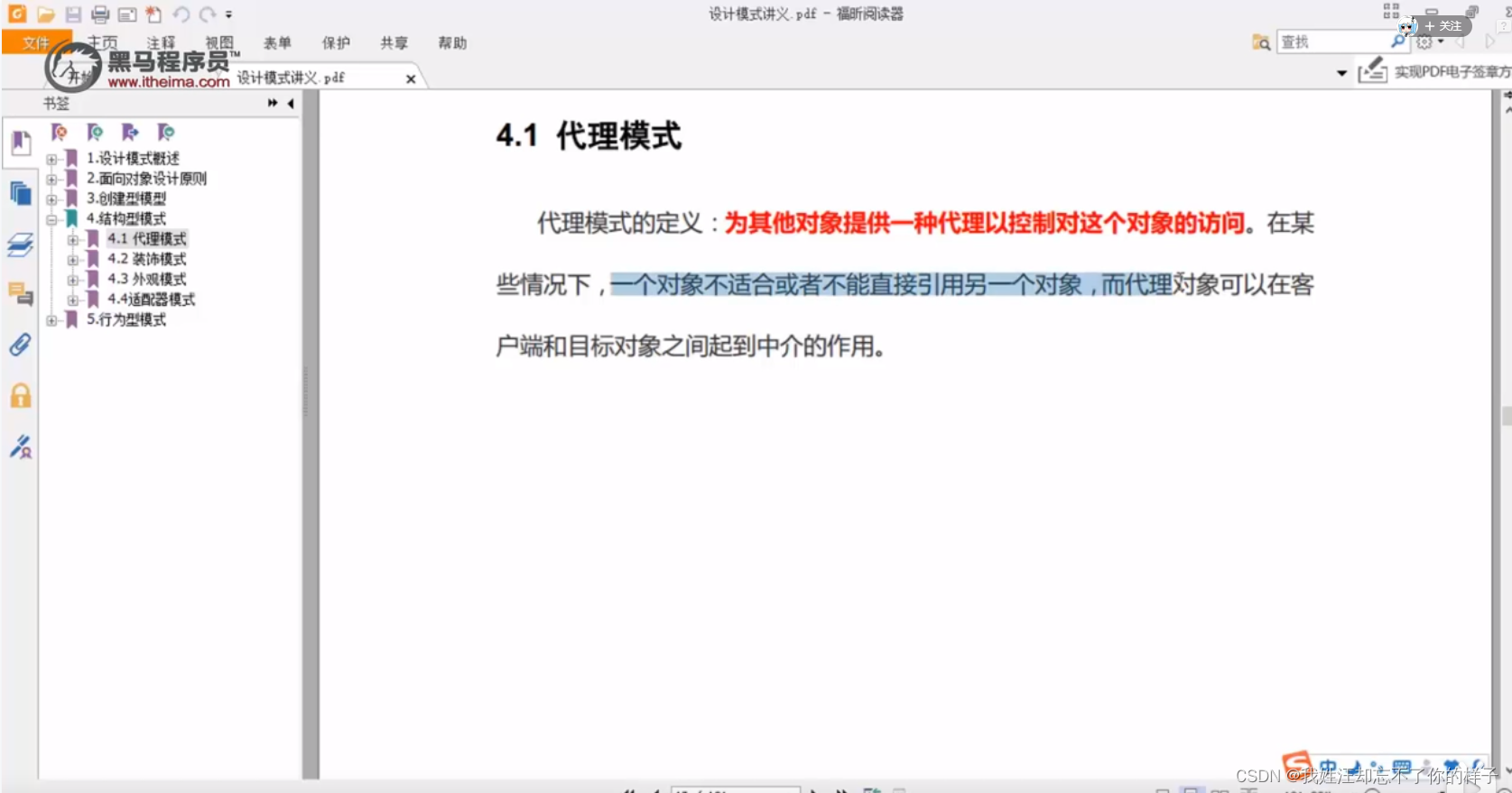Viewport: 1512px width, 793px height.
Task: Click the + 关注 follow button
Action: (1444, 25)
